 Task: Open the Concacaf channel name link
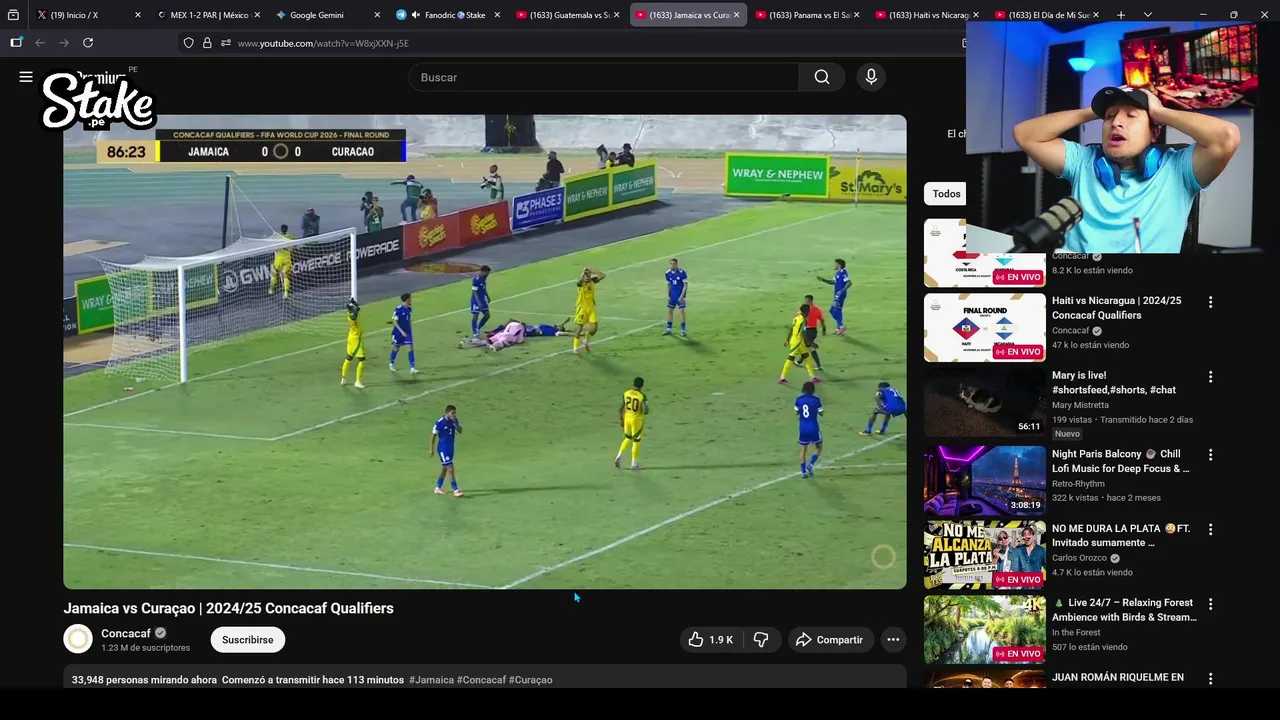tap(126, 633)
